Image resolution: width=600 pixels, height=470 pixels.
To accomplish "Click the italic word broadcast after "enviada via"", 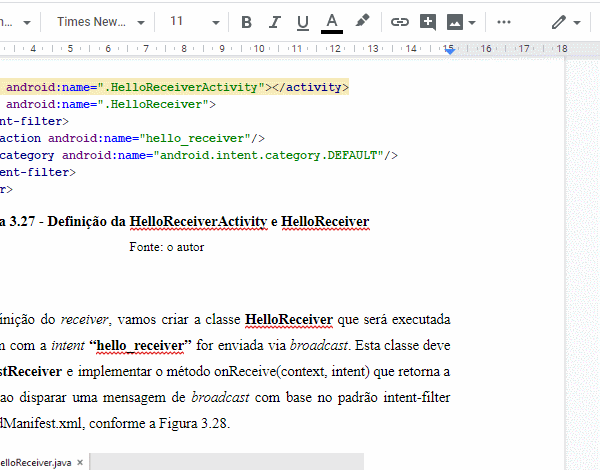I will (319, 346).
